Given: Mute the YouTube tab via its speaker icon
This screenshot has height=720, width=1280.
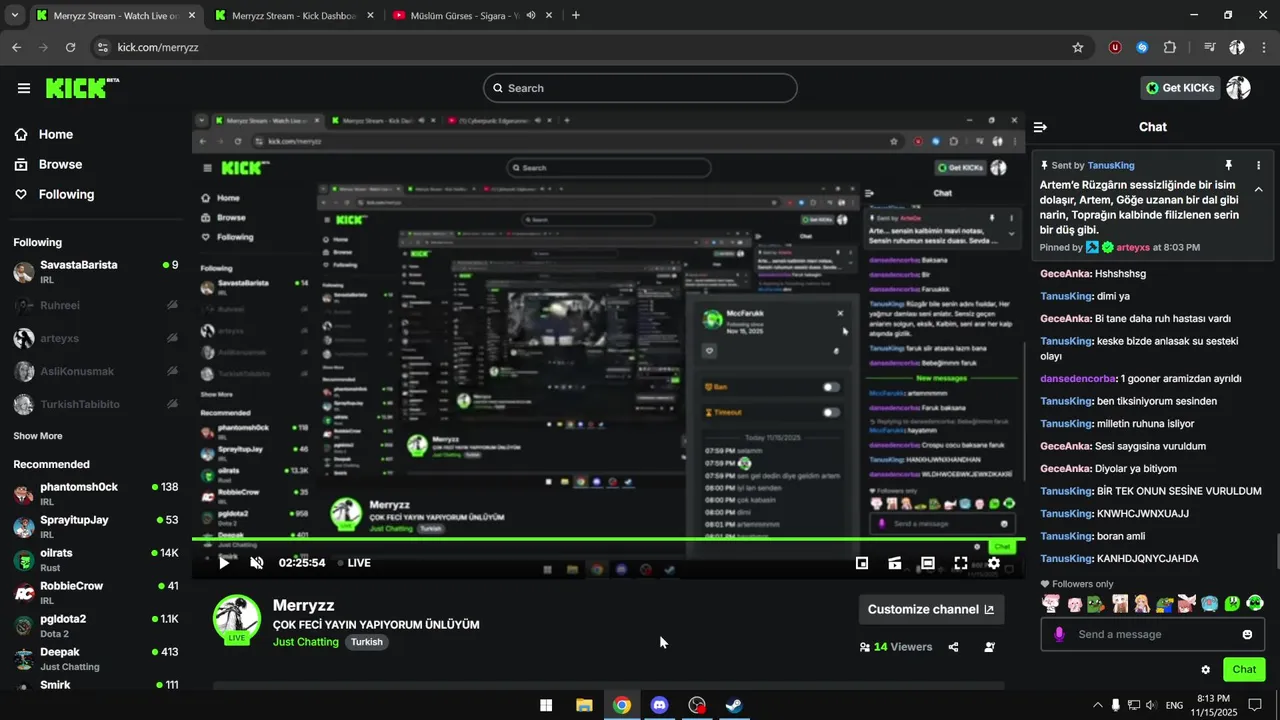Looking at the screenshot, I should pyautogui.click(x=531, y=15).
